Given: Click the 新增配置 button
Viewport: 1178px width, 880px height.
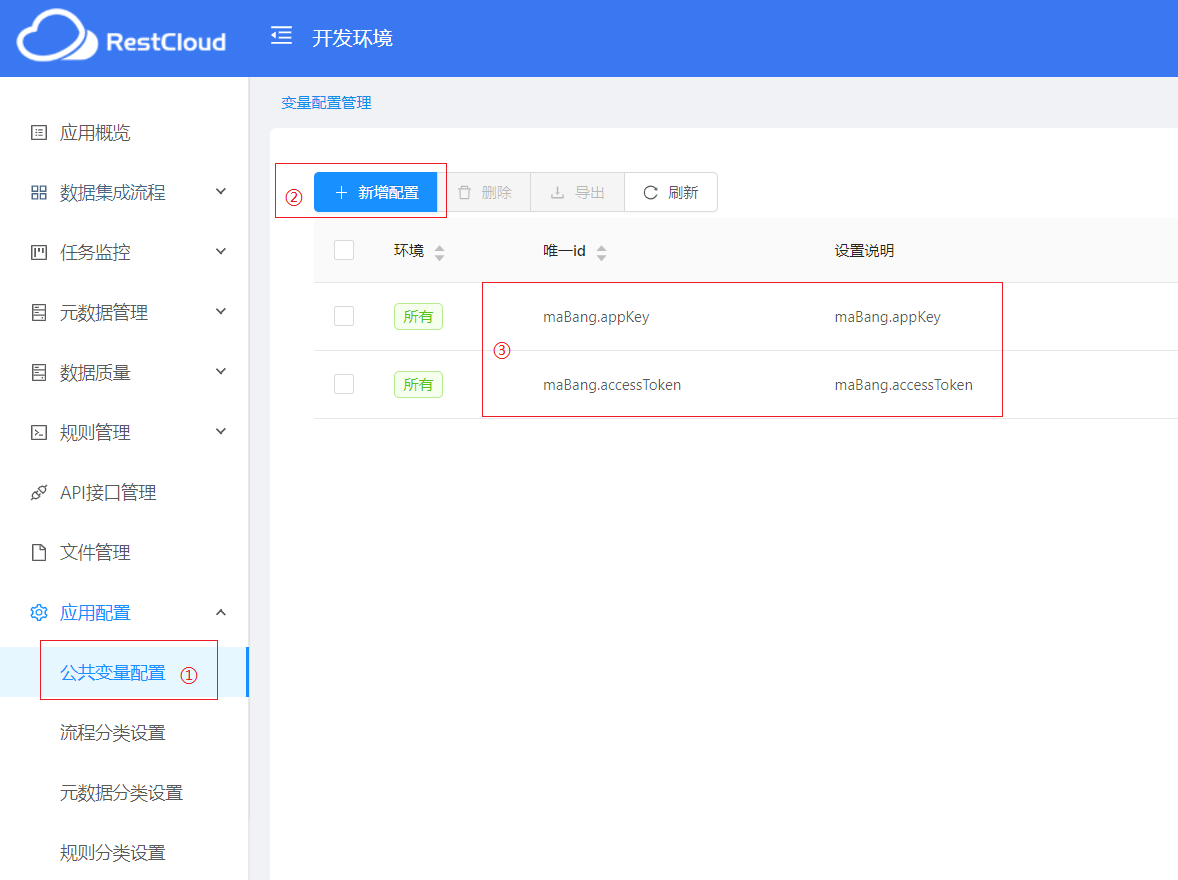Looking at the screenshot, I should coord(376,192).
